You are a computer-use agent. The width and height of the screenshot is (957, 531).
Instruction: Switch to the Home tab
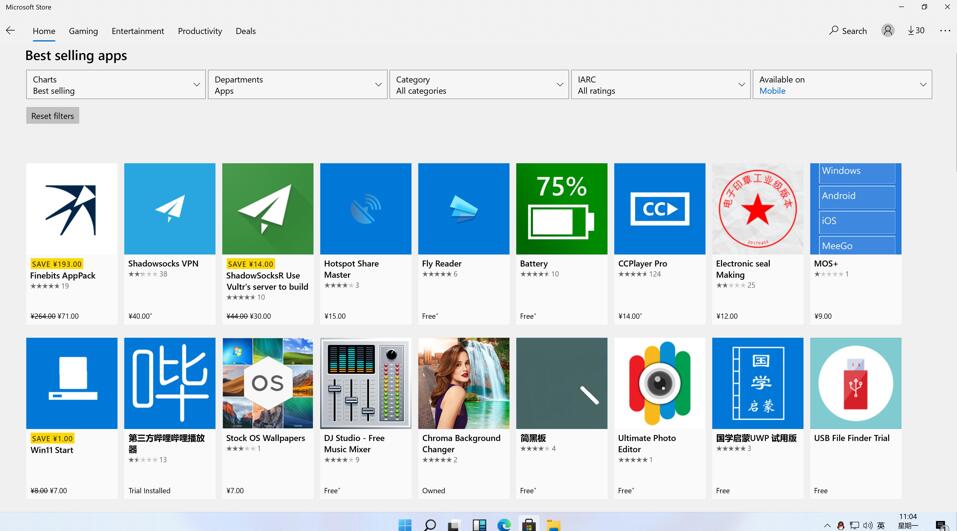(44, 31)
